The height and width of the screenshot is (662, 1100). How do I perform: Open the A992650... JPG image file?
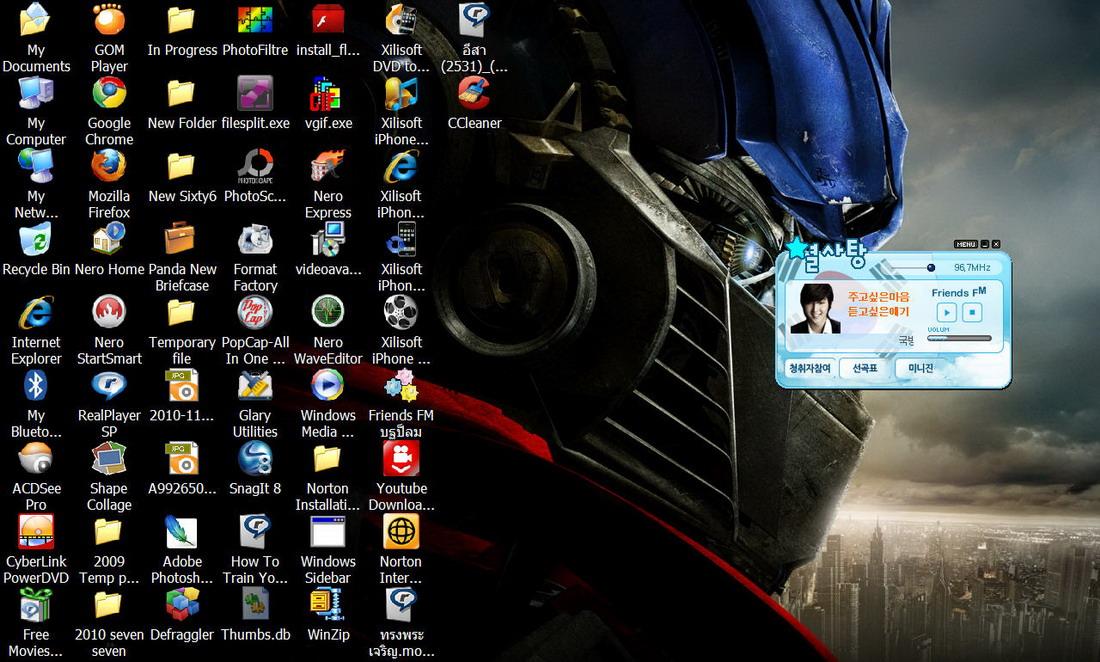(182, 468)
